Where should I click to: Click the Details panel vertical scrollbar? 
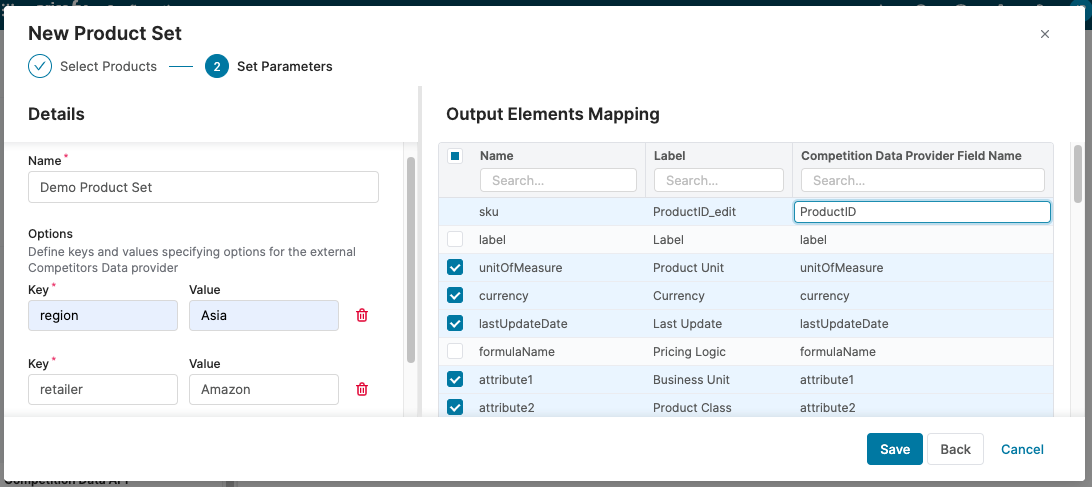(410, 260)
